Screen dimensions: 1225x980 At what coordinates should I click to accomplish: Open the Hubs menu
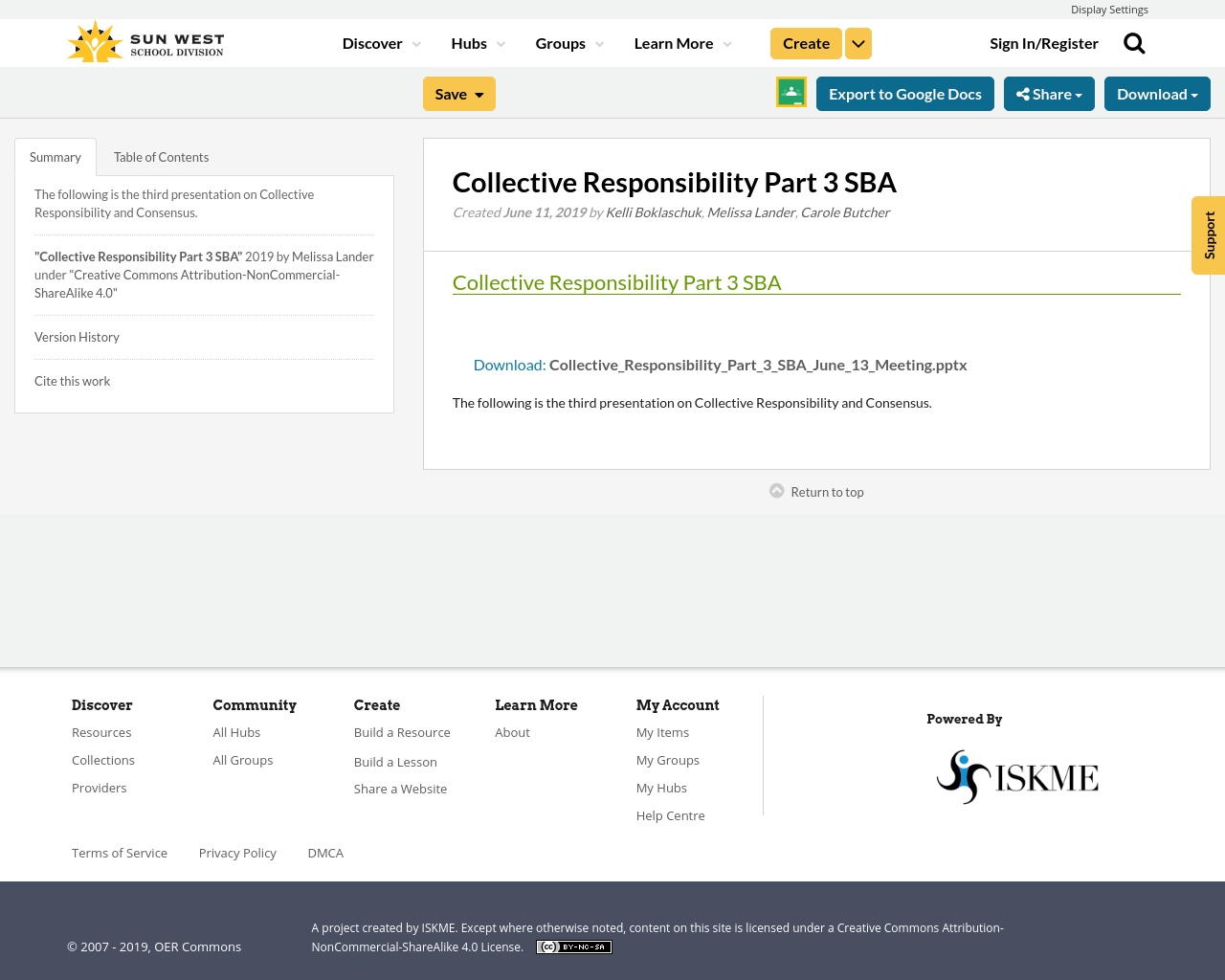pyautogui.click(x=470, y=42)
